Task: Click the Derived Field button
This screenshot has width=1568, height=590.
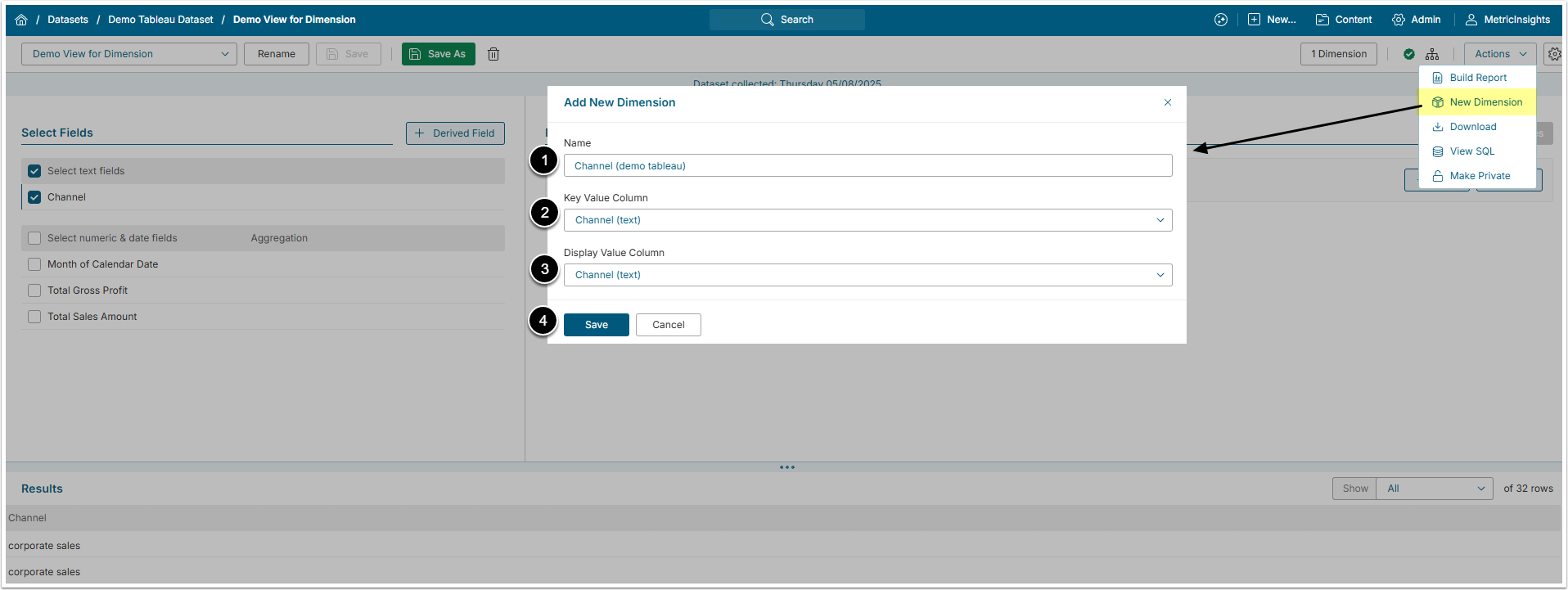Action: [x=455, y=133]
